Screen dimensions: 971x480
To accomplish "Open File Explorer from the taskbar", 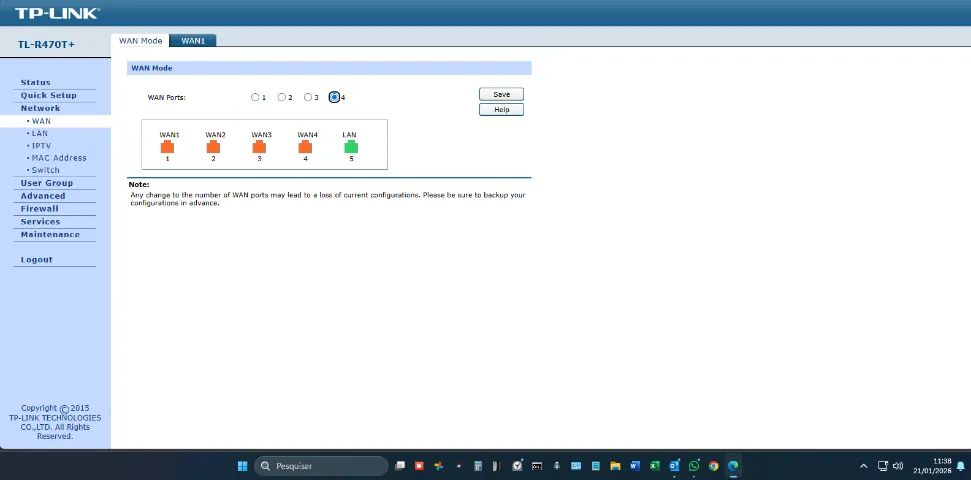I will click(x=615, y=466).
